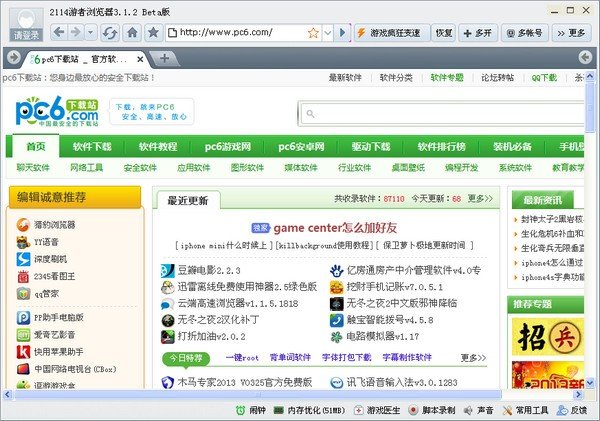Toggle the 声音 sound status item
The height and width of the screenshot is (421, 600).
coord(478,410)
